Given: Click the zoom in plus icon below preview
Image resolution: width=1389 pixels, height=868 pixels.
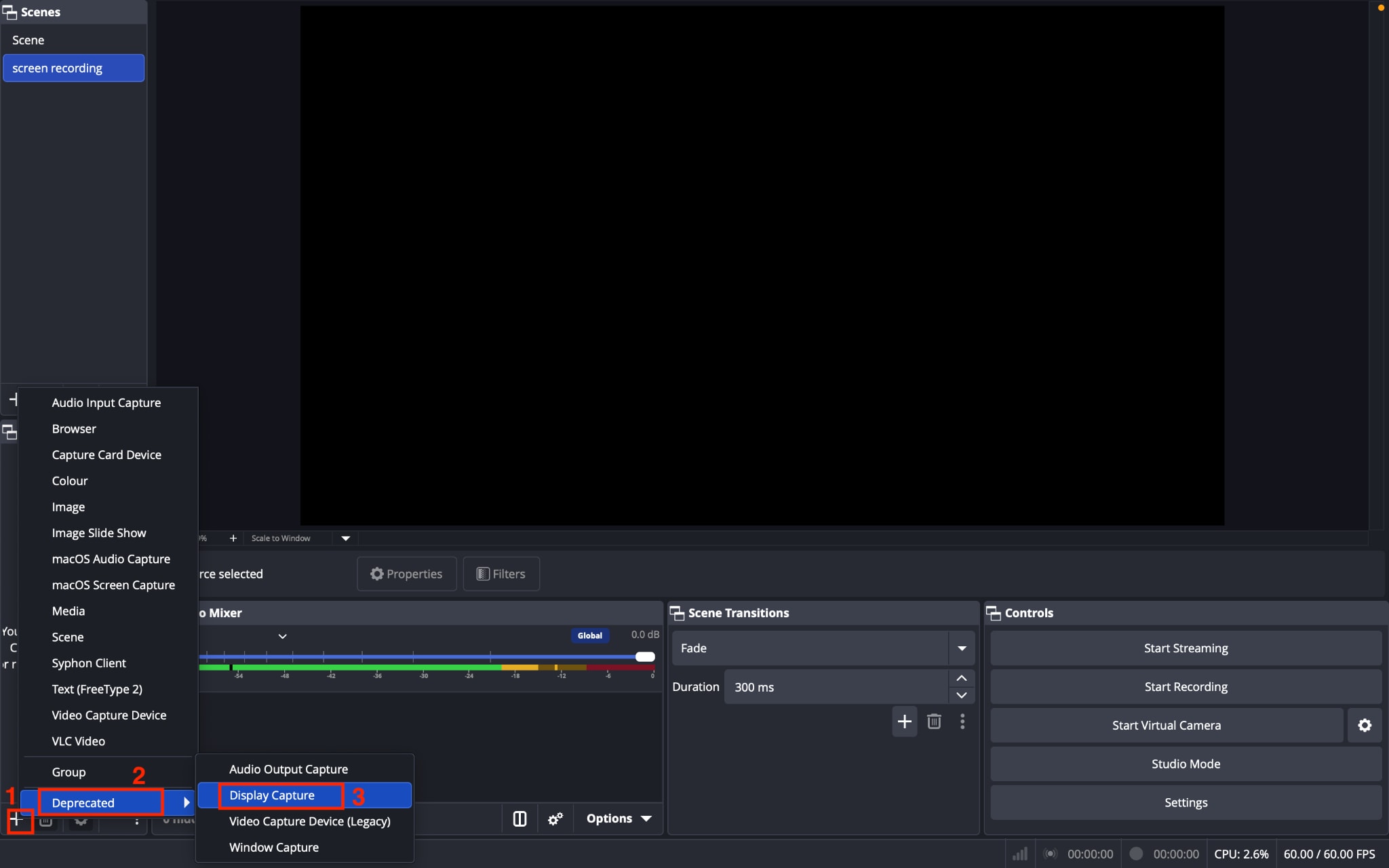Looking at the screenshot, I should (233, 538).
